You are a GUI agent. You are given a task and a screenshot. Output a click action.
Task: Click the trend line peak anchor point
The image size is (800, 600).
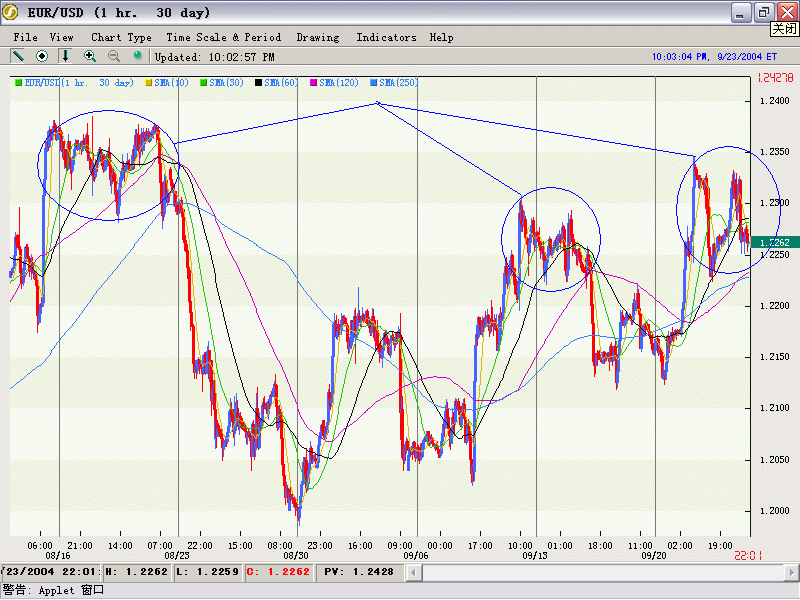pos(378,103)
